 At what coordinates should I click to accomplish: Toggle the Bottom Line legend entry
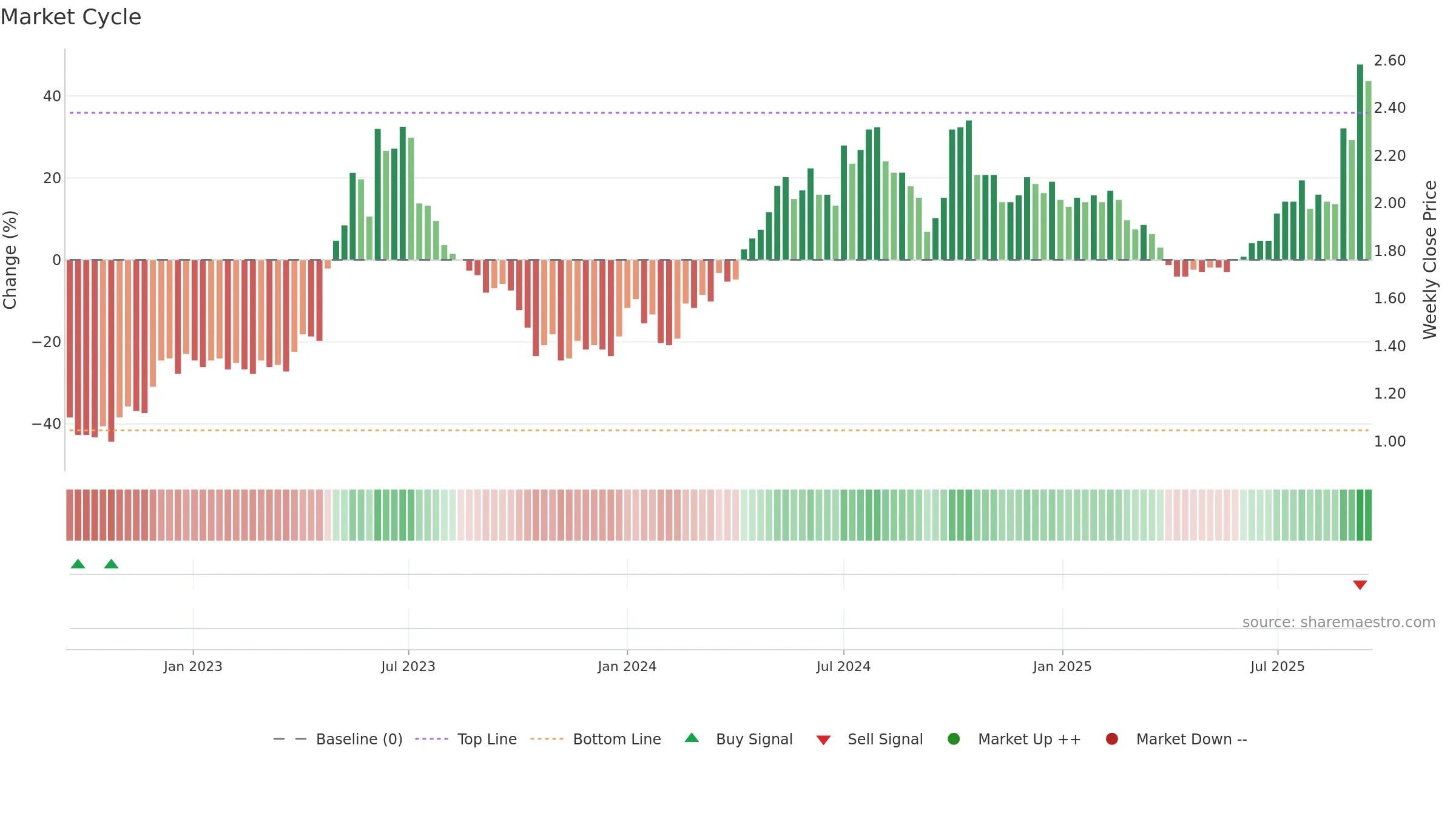[x=596, y=739]
